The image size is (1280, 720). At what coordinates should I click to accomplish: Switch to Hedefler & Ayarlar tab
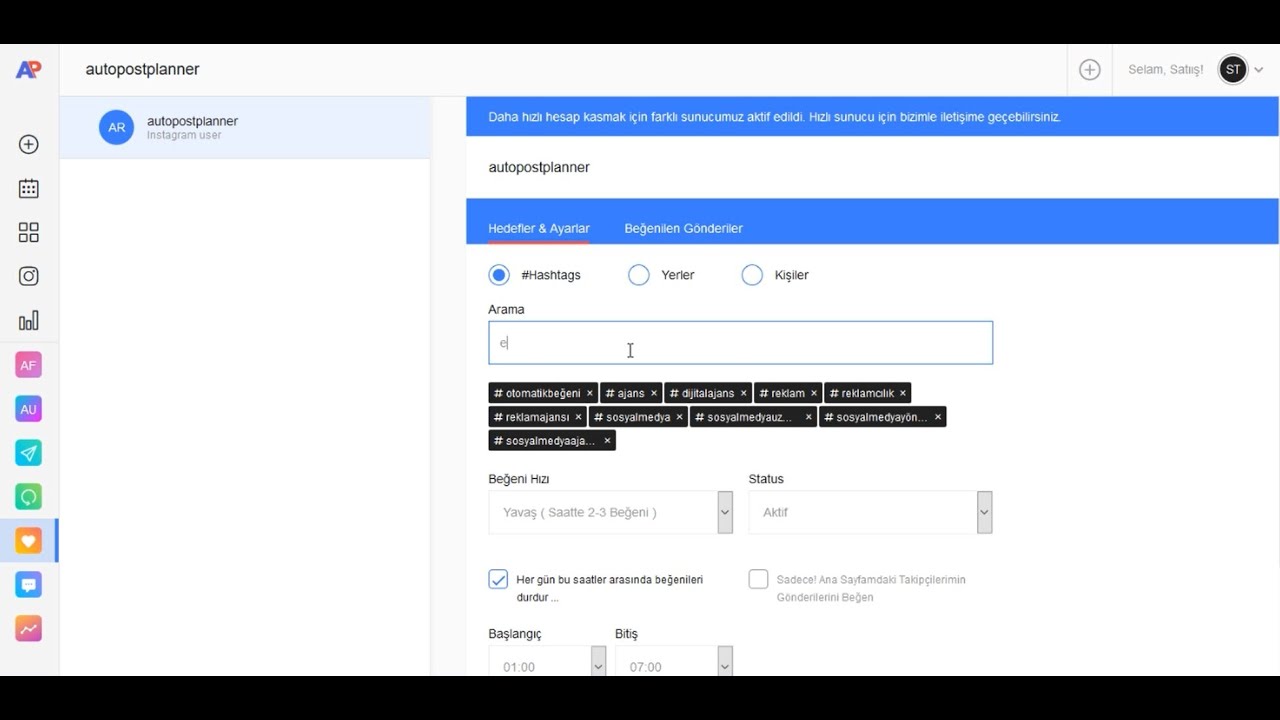pyautogui.click(x=539, y=228)
